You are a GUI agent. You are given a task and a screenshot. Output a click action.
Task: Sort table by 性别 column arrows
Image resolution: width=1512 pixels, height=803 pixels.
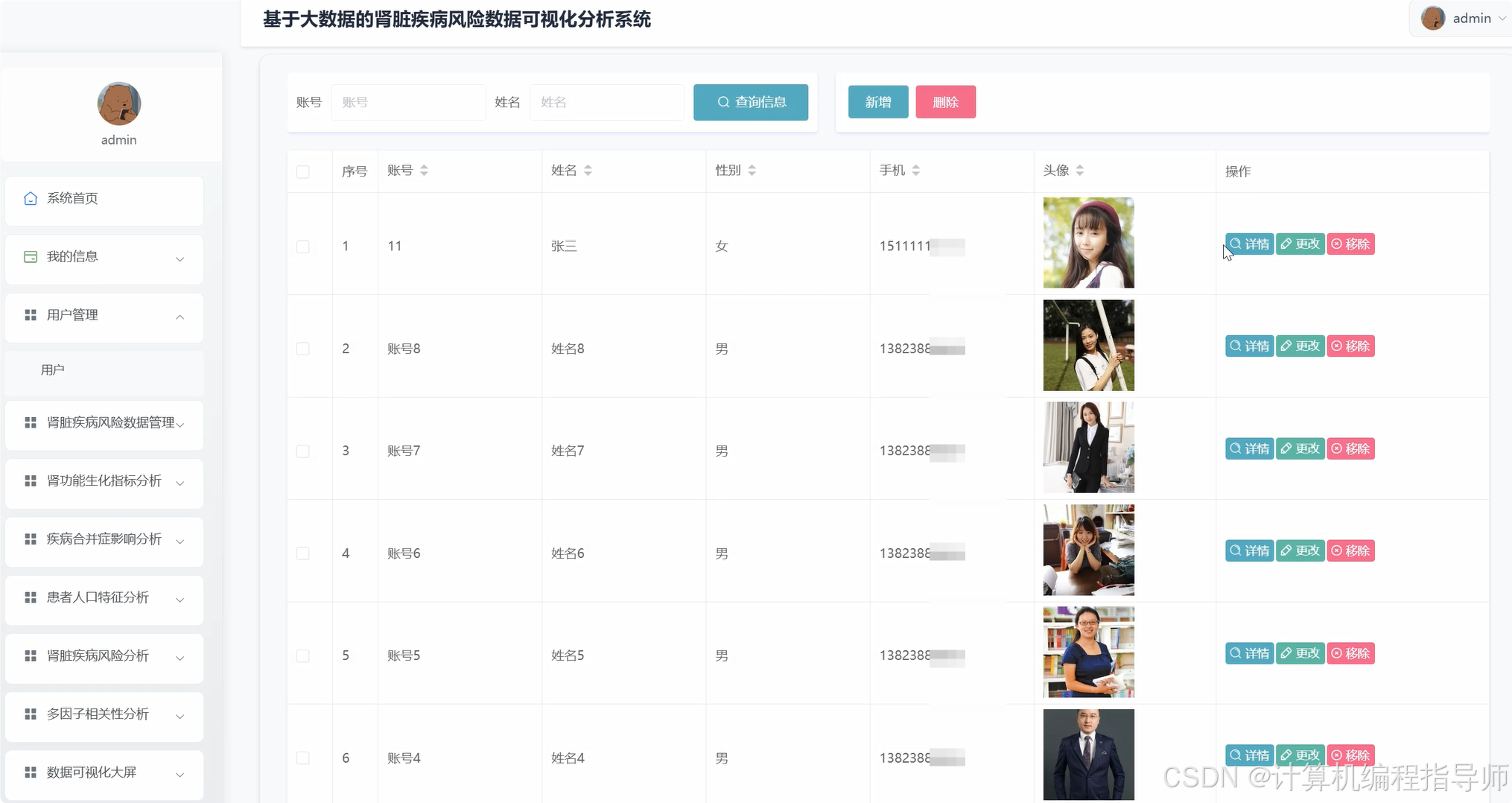coord(752,171)
